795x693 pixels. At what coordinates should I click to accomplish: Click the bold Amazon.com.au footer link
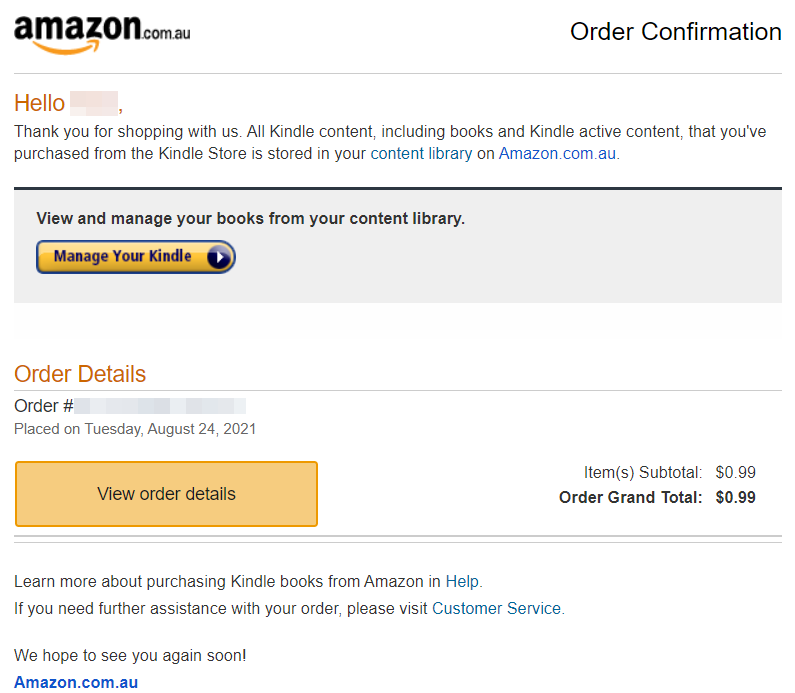tap(76, 683)
